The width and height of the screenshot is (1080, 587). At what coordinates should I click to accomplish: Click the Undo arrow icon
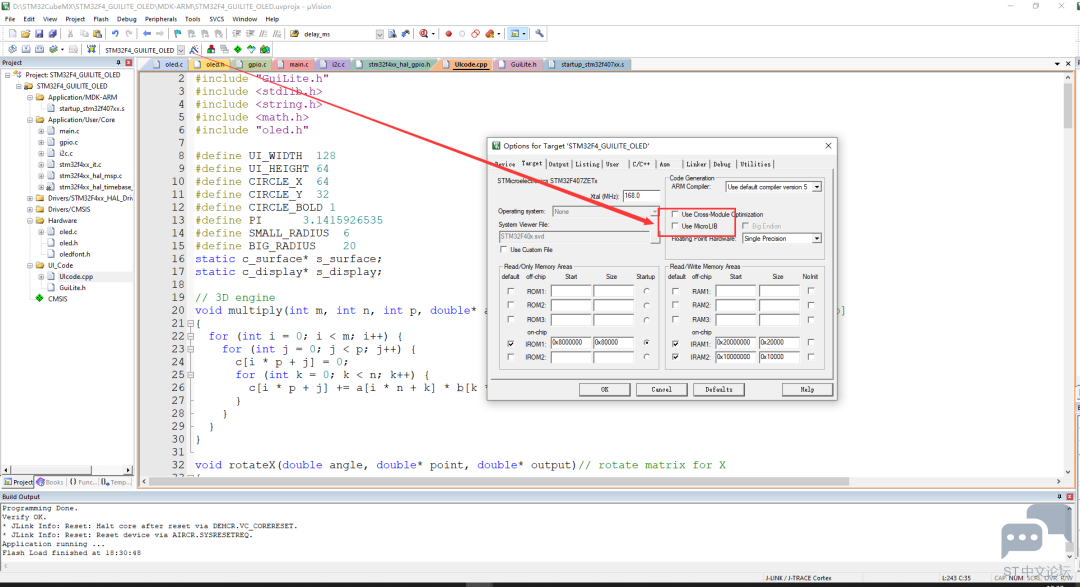point(115,34)
